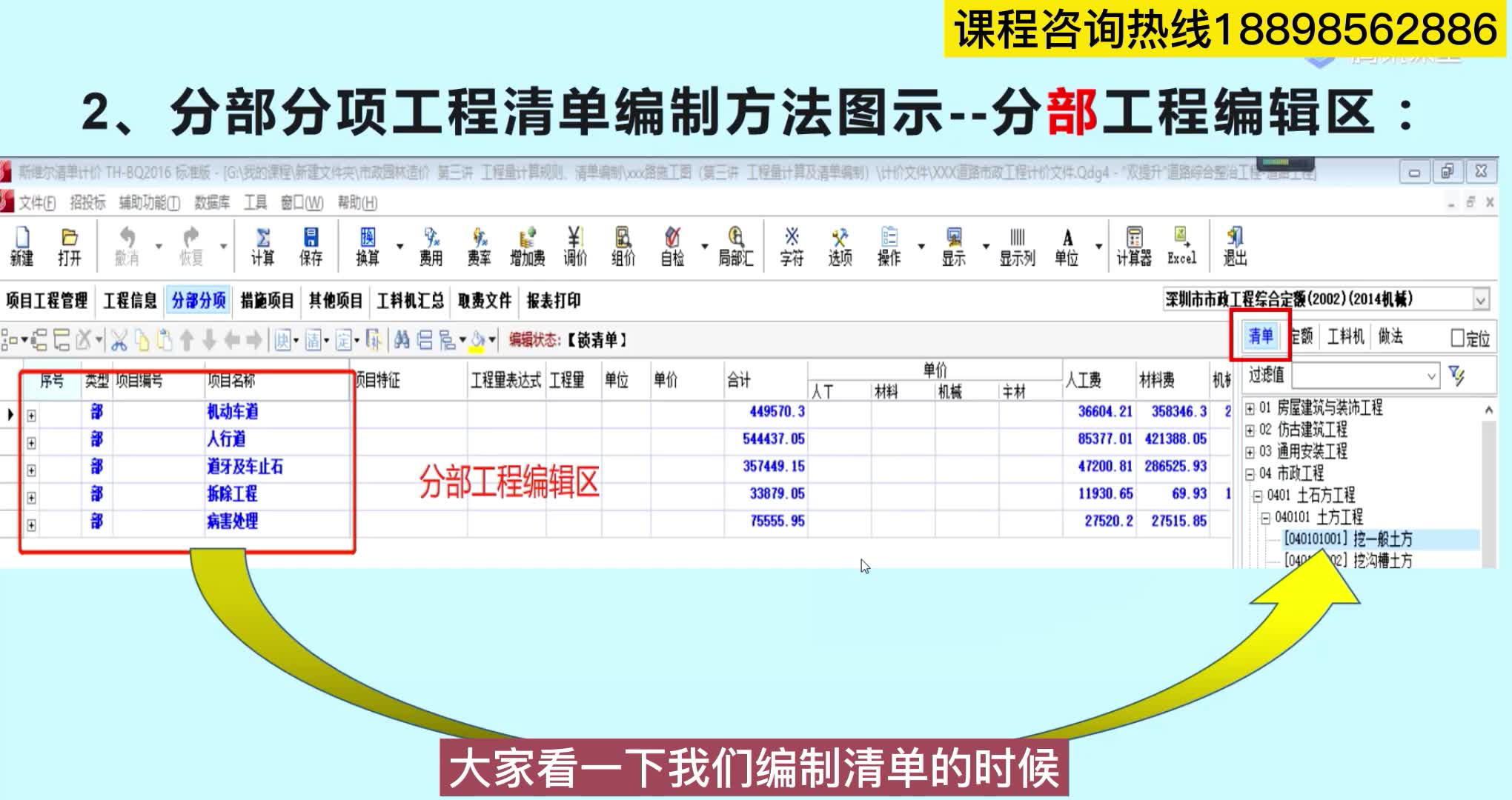The height and width of the screenshot is (800, 1512).
Task: Expand the 机动车道 row
Action: click(x=31, y=416)
